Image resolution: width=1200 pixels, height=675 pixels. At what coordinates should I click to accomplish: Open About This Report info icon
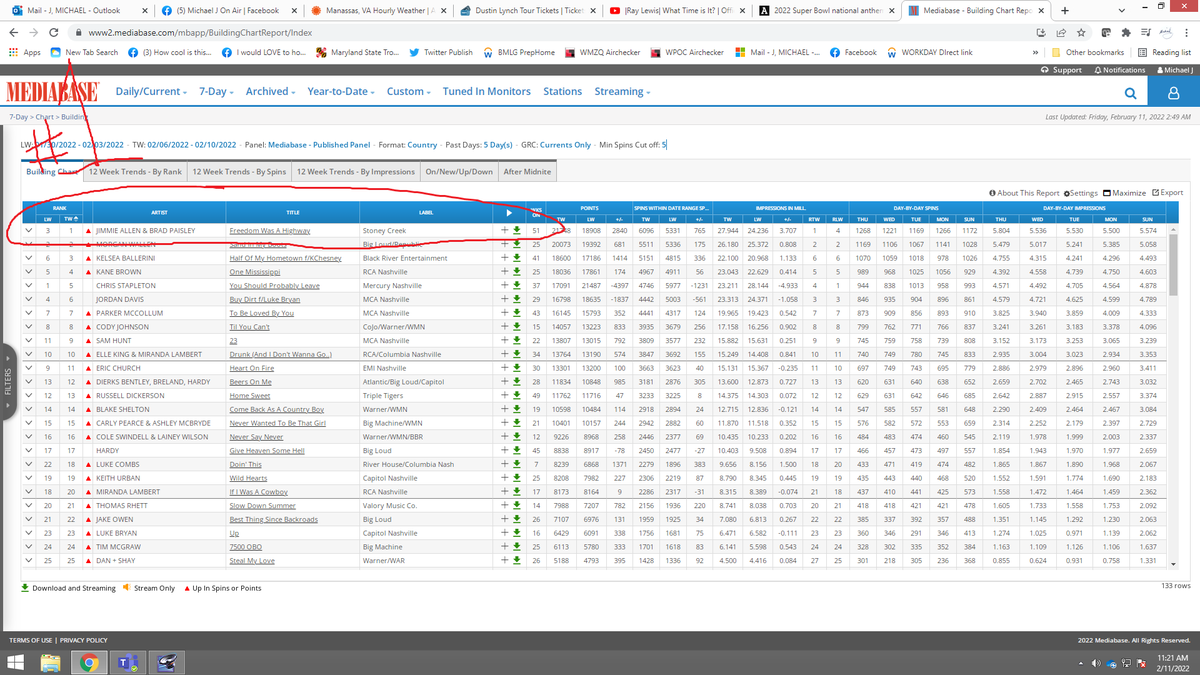[x=1023, y=193]
